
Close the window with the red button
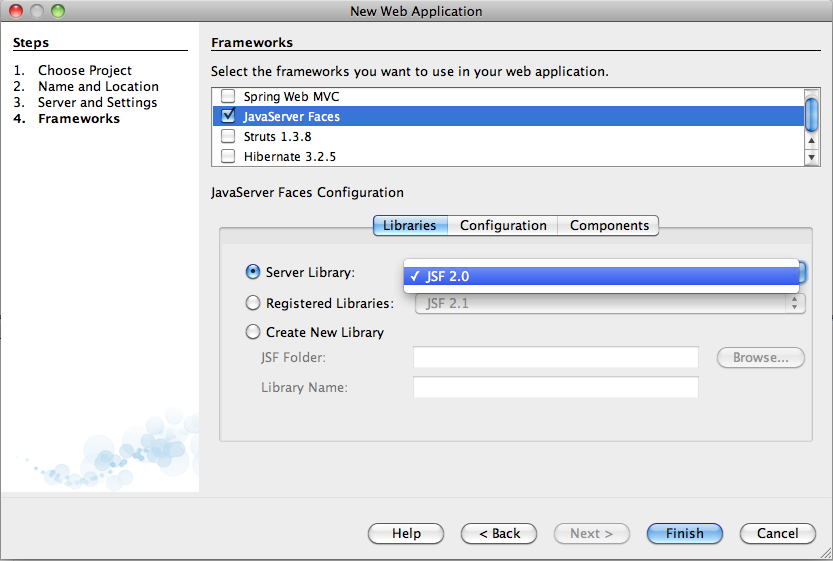click(x=16, y=11)
